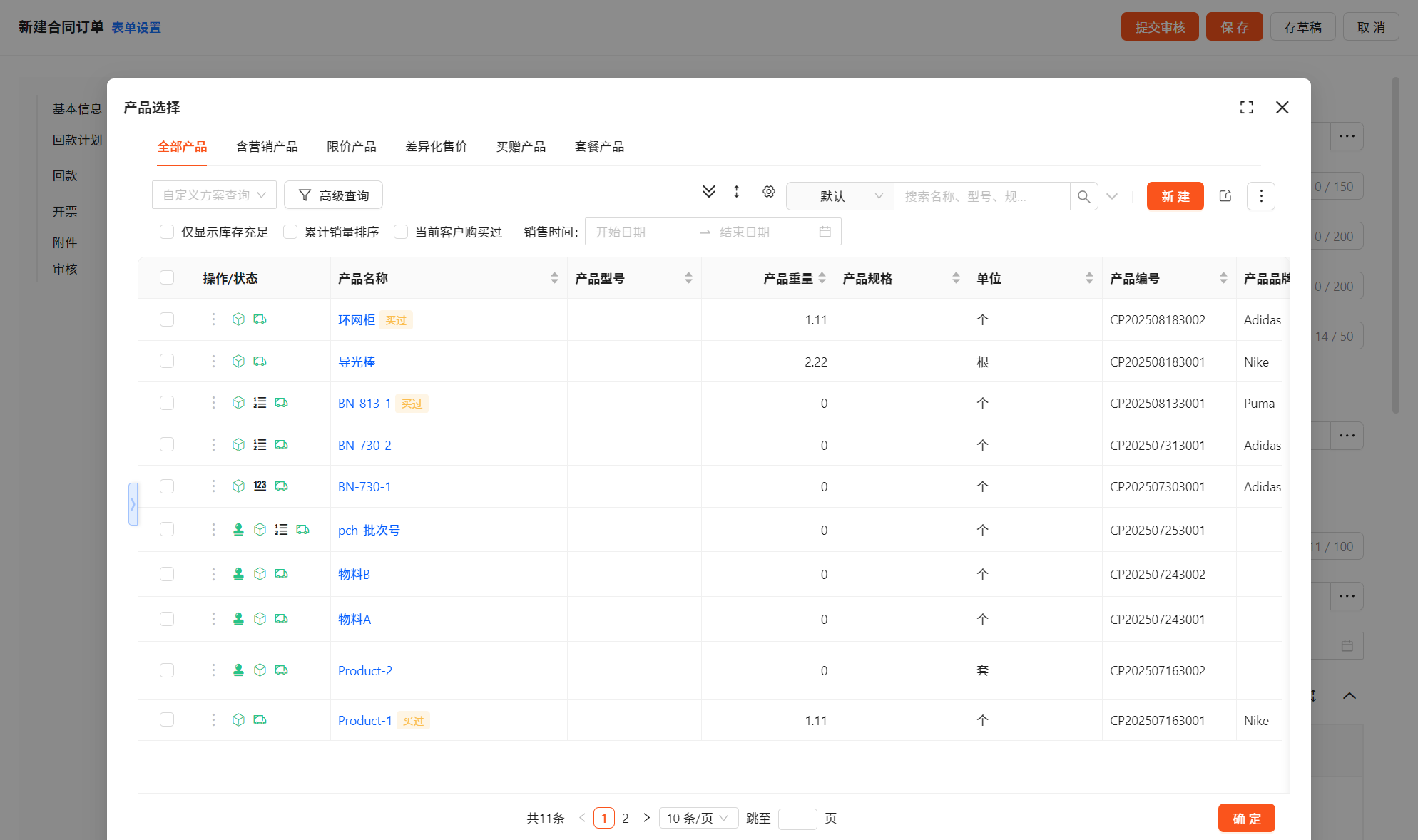Sort by 单位 column arrows
Screen dimensions: 1418x840
1089,278
